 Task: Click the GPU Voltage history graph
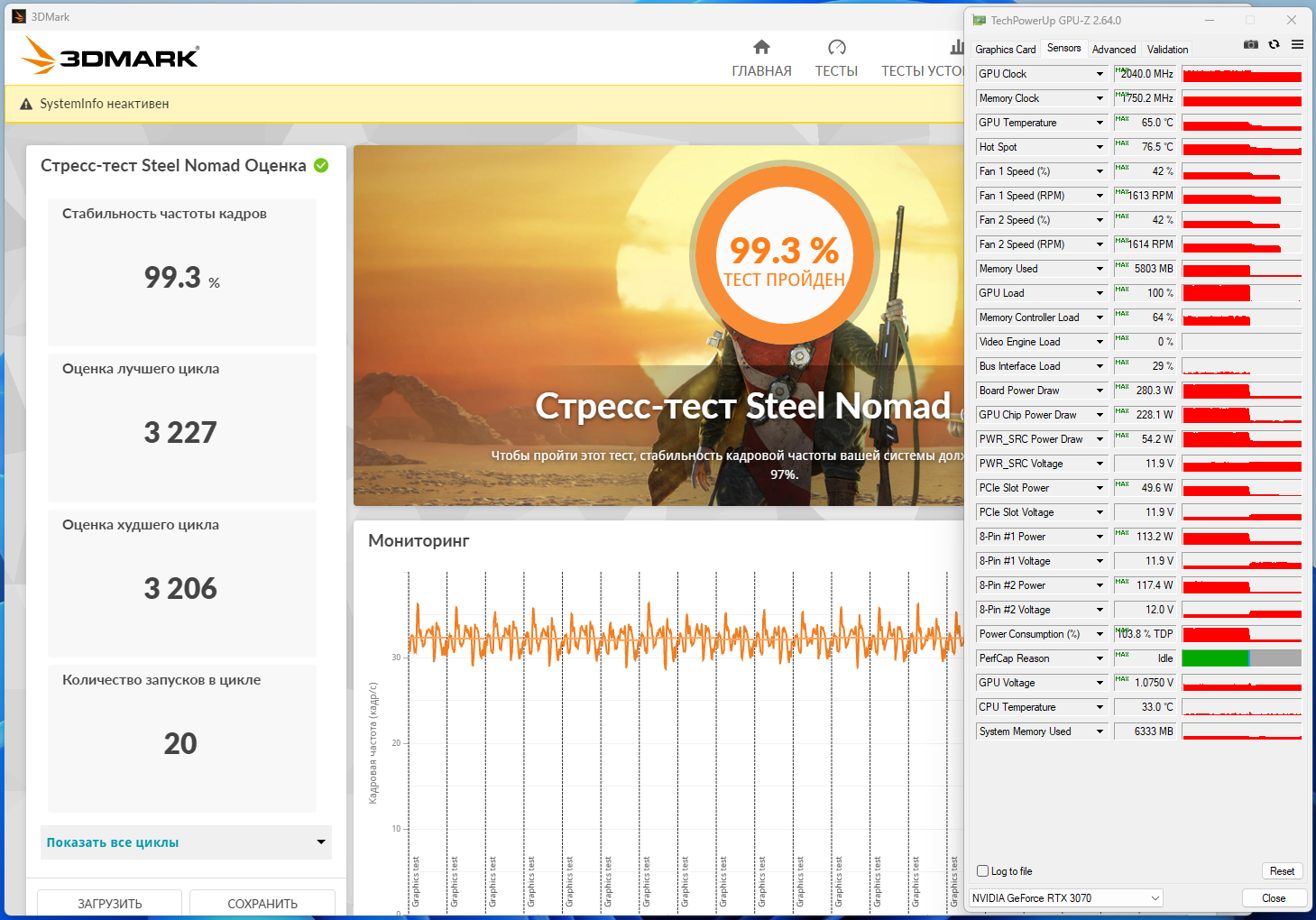1242,683
